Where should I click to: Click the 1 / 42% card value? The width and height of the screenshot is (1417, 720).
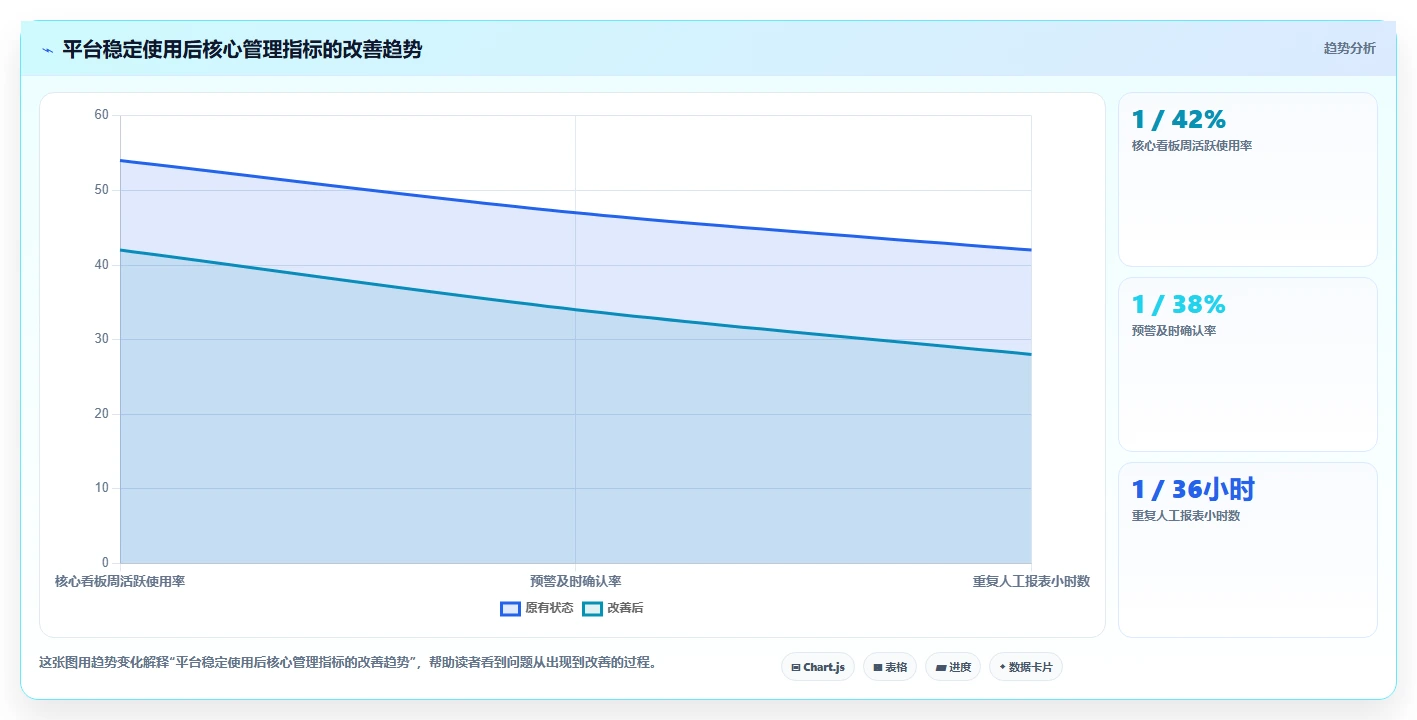pos(1178,120)
